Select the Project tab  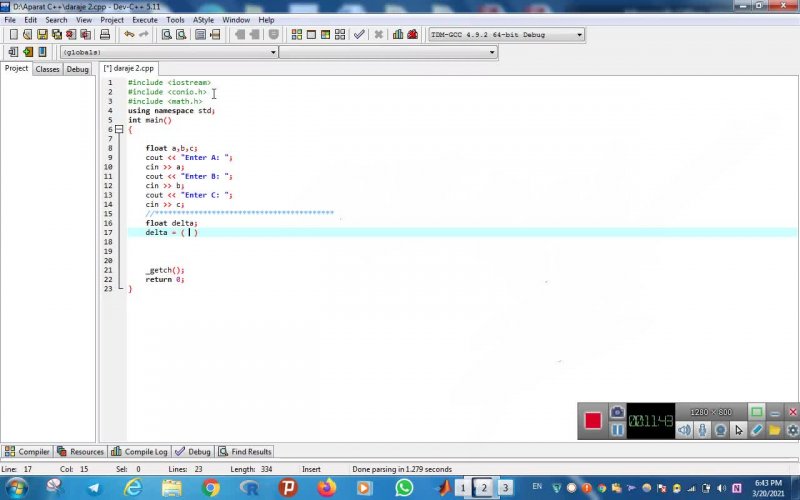[x=16, y=68]
